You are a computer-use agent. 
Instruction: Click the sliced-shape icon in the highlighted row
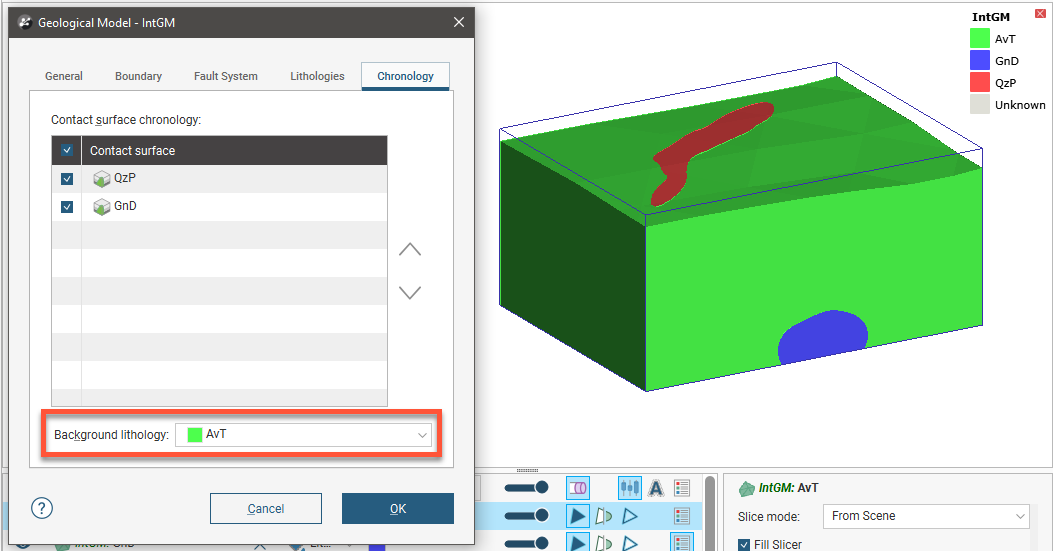tap(604, 516)
